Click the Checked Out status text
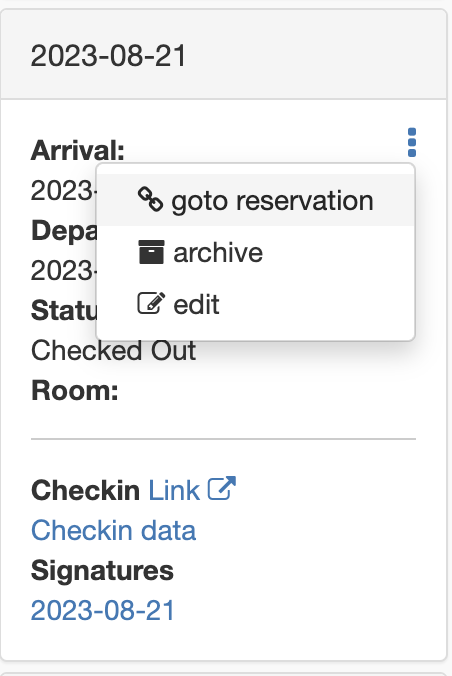452x676 pixels. click(x=113, y=350)
